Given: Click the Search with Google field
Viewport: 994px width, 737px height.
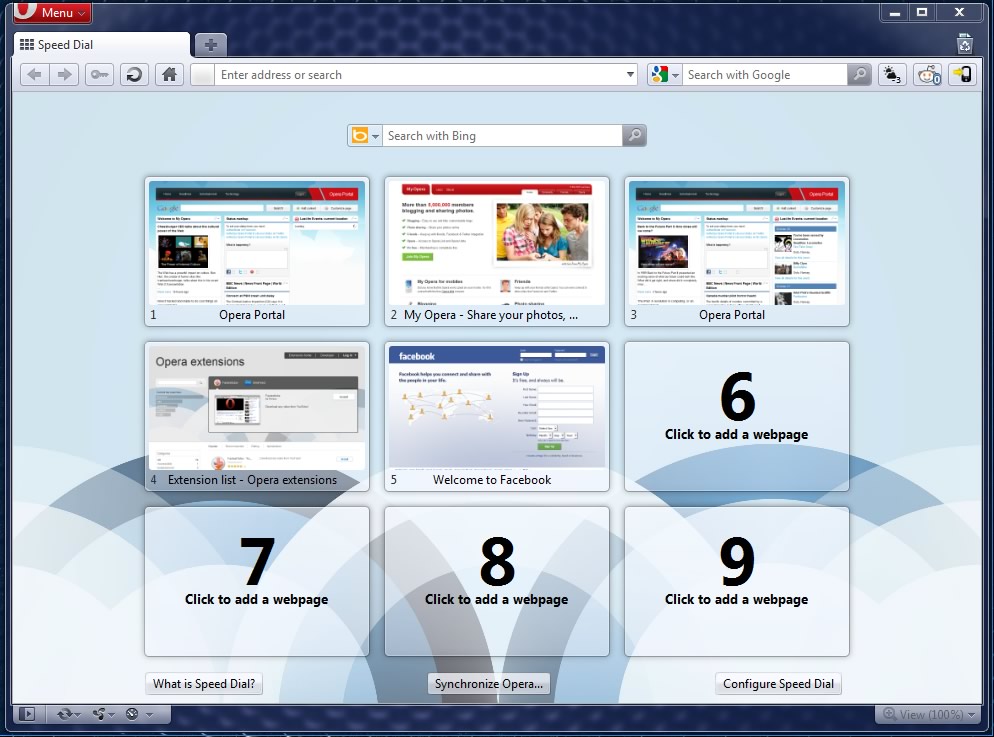Looking at the screenshot, I should pos(765,75).
